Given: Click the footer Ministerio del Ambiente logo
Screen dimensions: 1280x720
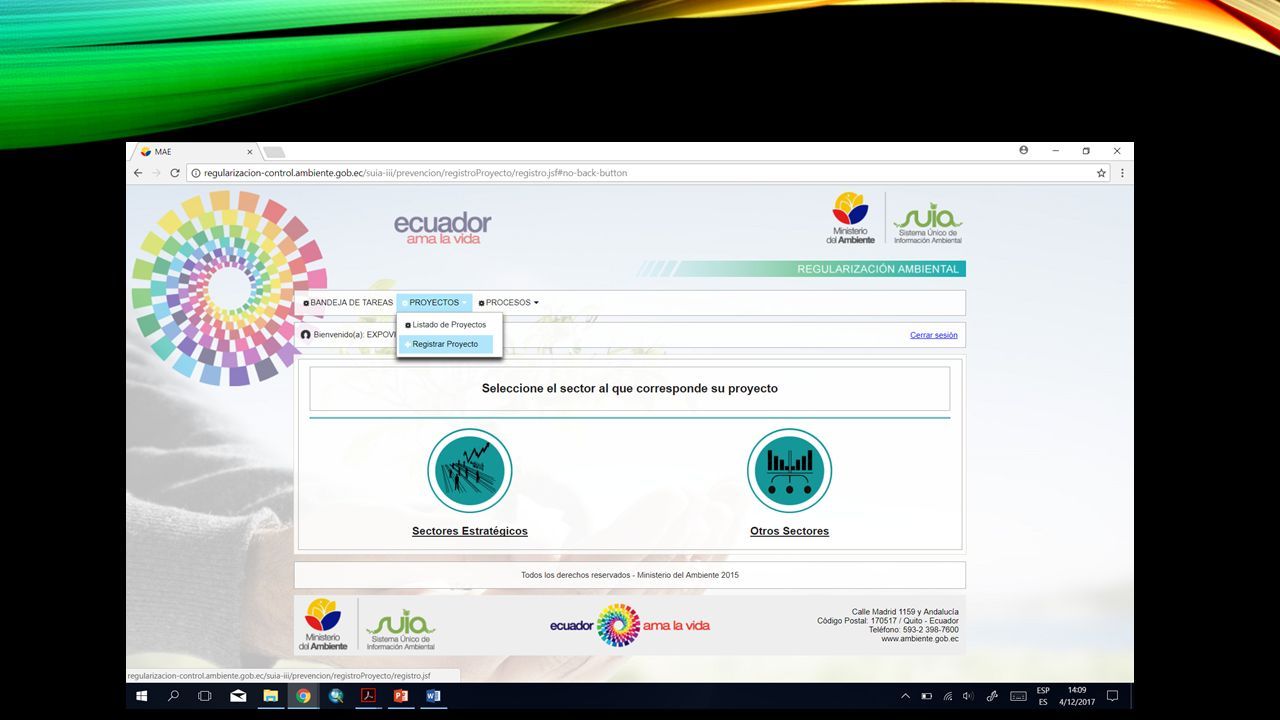Looking at the screenshot, I should (x=323, y=625).
